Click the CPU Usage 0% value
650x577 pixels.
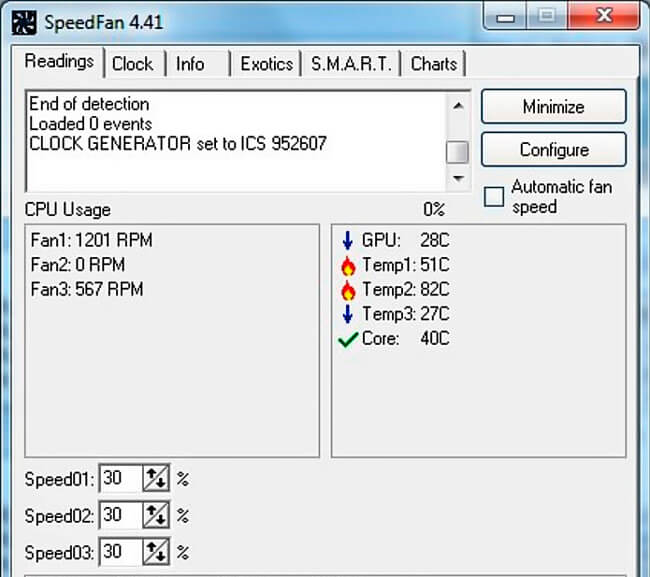(x=434, y=209)
